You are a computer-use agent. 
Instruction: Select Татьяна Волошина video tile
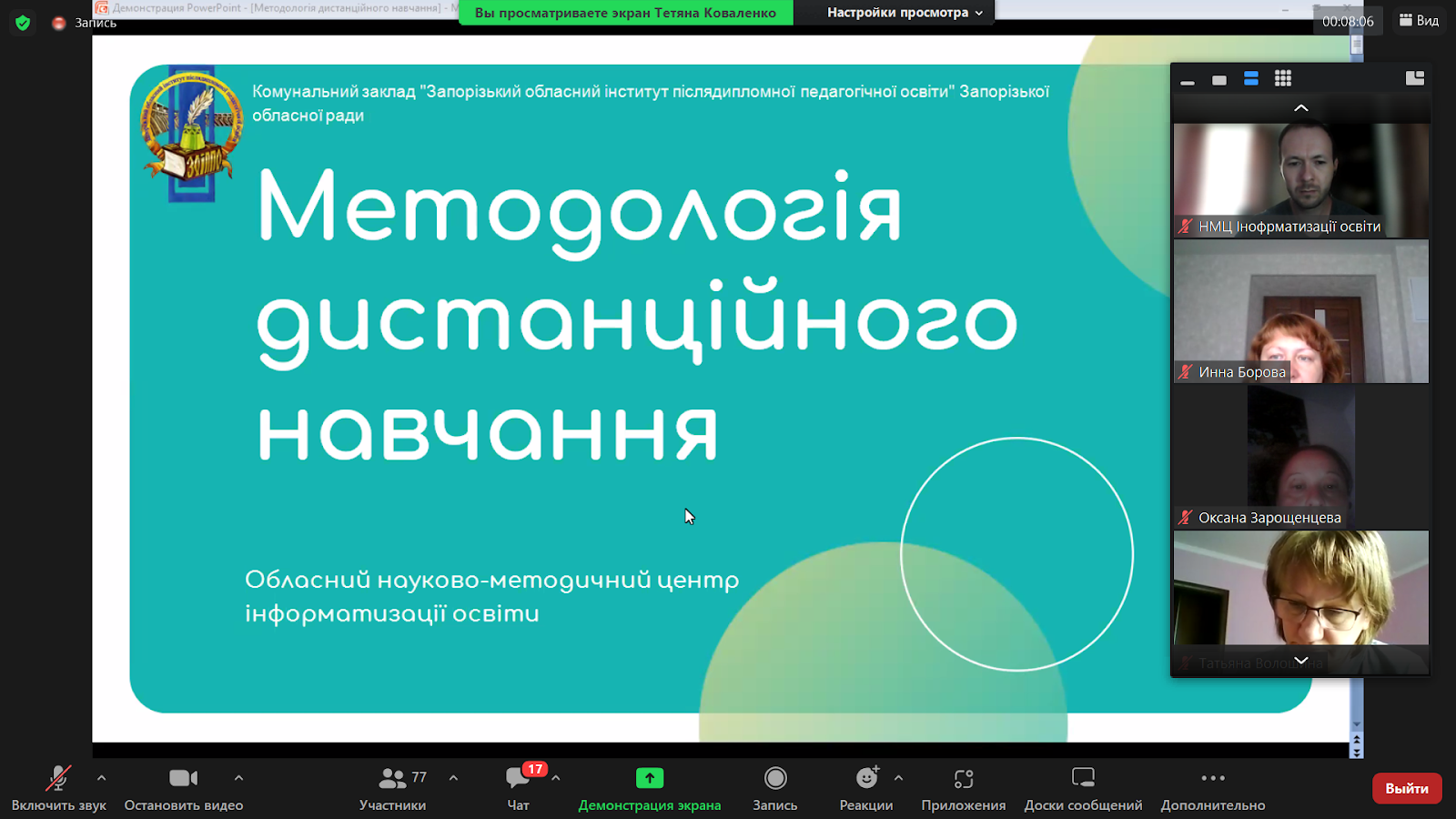tap(1301, 602)
